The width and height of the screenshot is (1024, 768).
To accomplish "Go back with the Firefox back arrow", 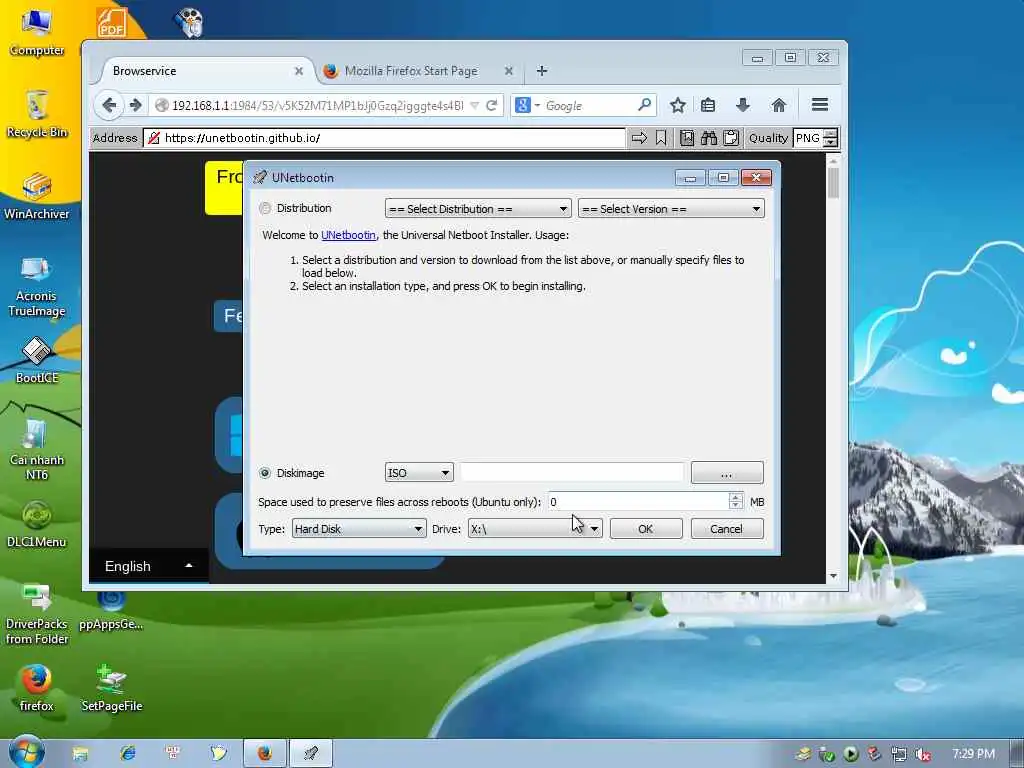I will tap(109, 105).
